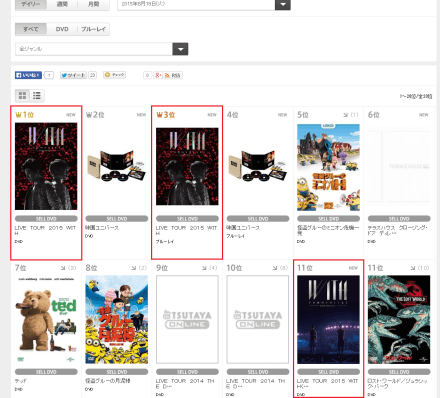Open rank 3 LIVE TOUR 2015 title link
This screenshot has height=398, width=440.
pos(187,230)
